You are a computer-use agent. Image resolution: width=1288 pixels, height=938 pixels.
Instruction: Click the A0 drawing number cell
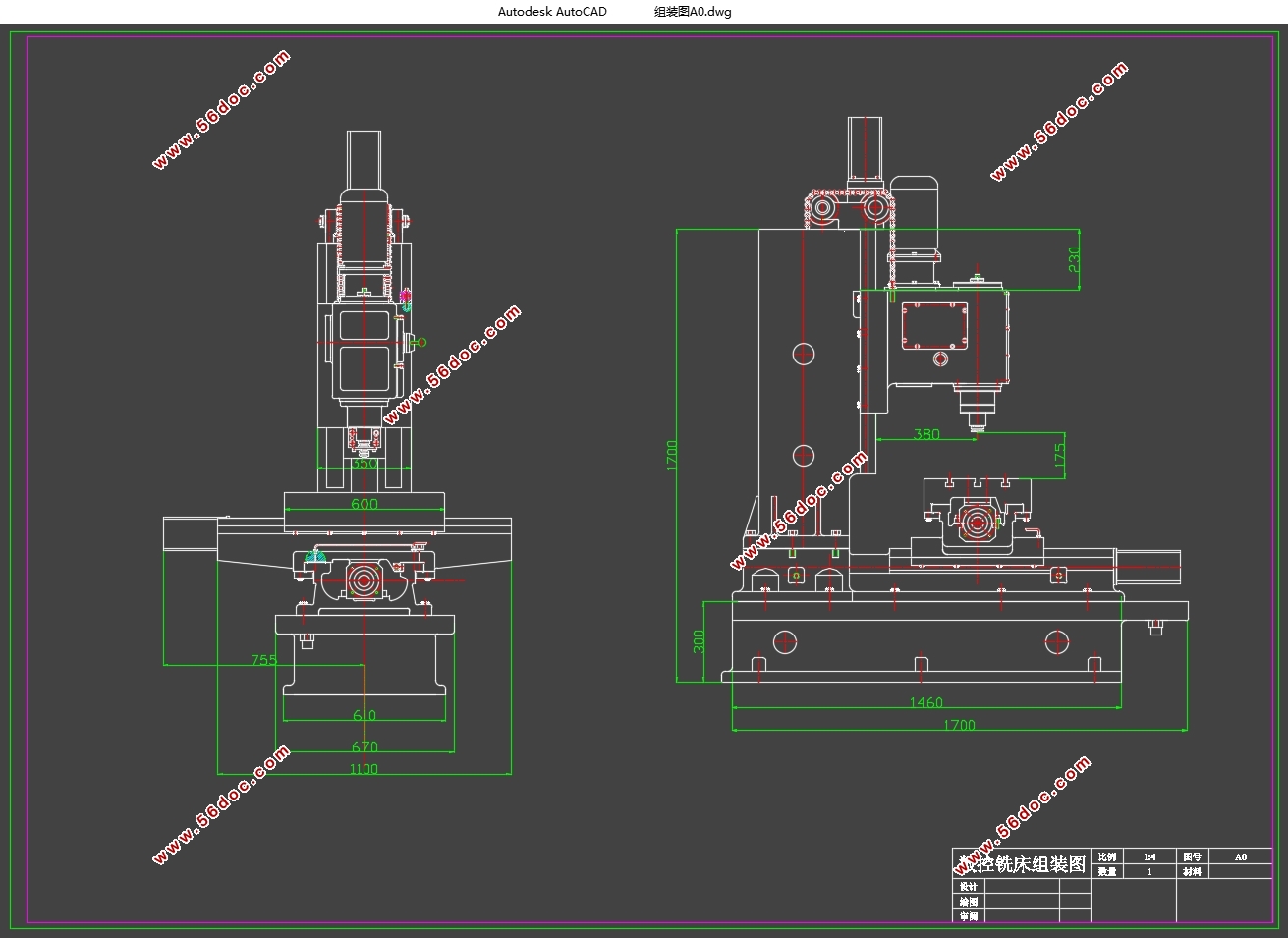point(1240,856)
